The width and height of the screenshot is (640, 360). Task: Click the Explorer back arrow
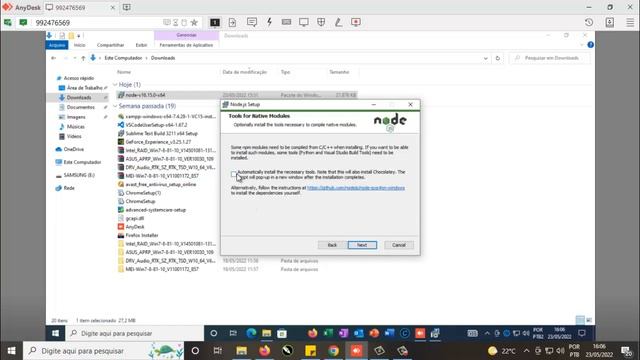pyautogui.click(x=53, y=58)
